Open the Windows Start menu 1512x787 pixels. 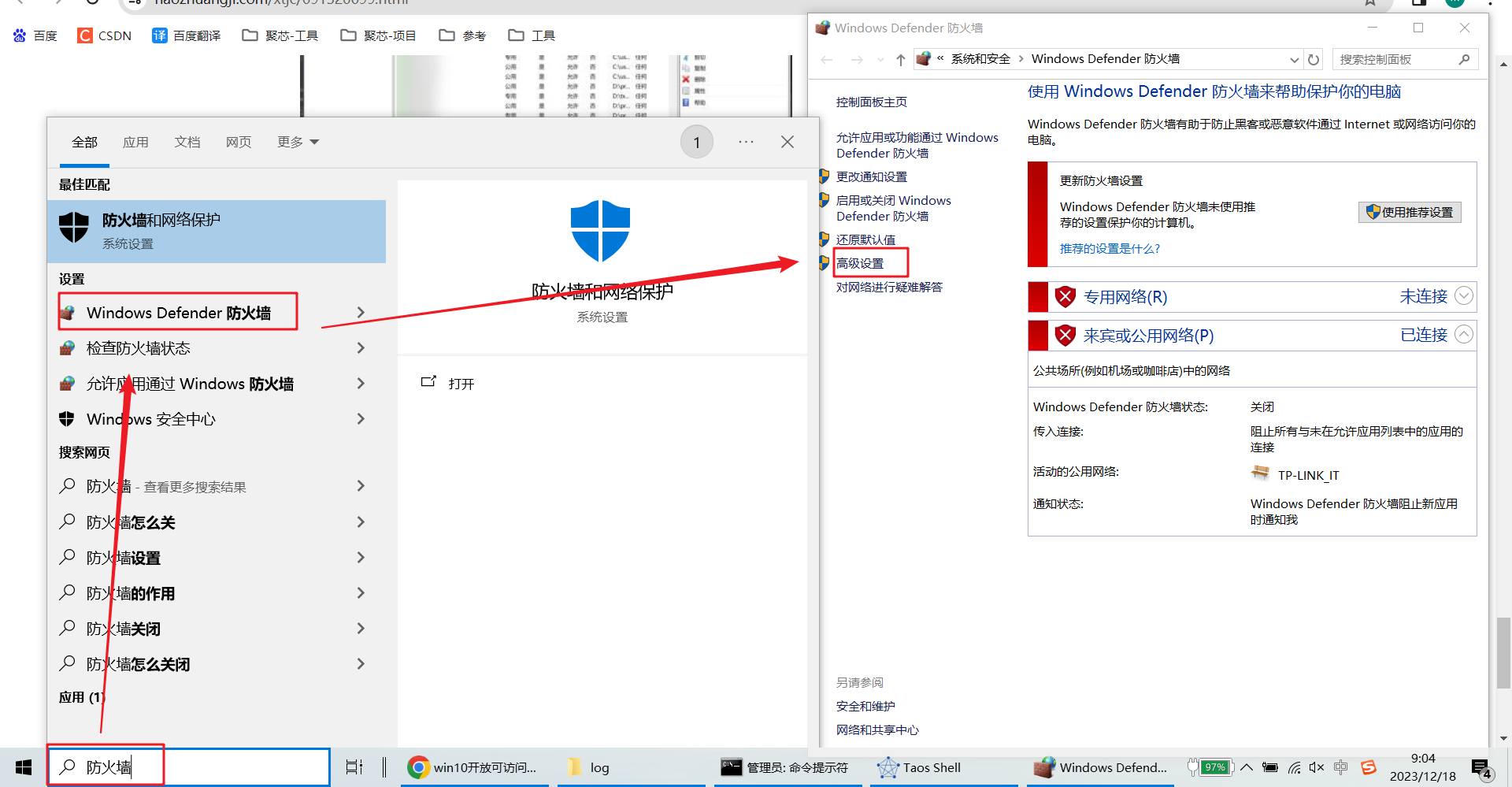tap(24, 767)
